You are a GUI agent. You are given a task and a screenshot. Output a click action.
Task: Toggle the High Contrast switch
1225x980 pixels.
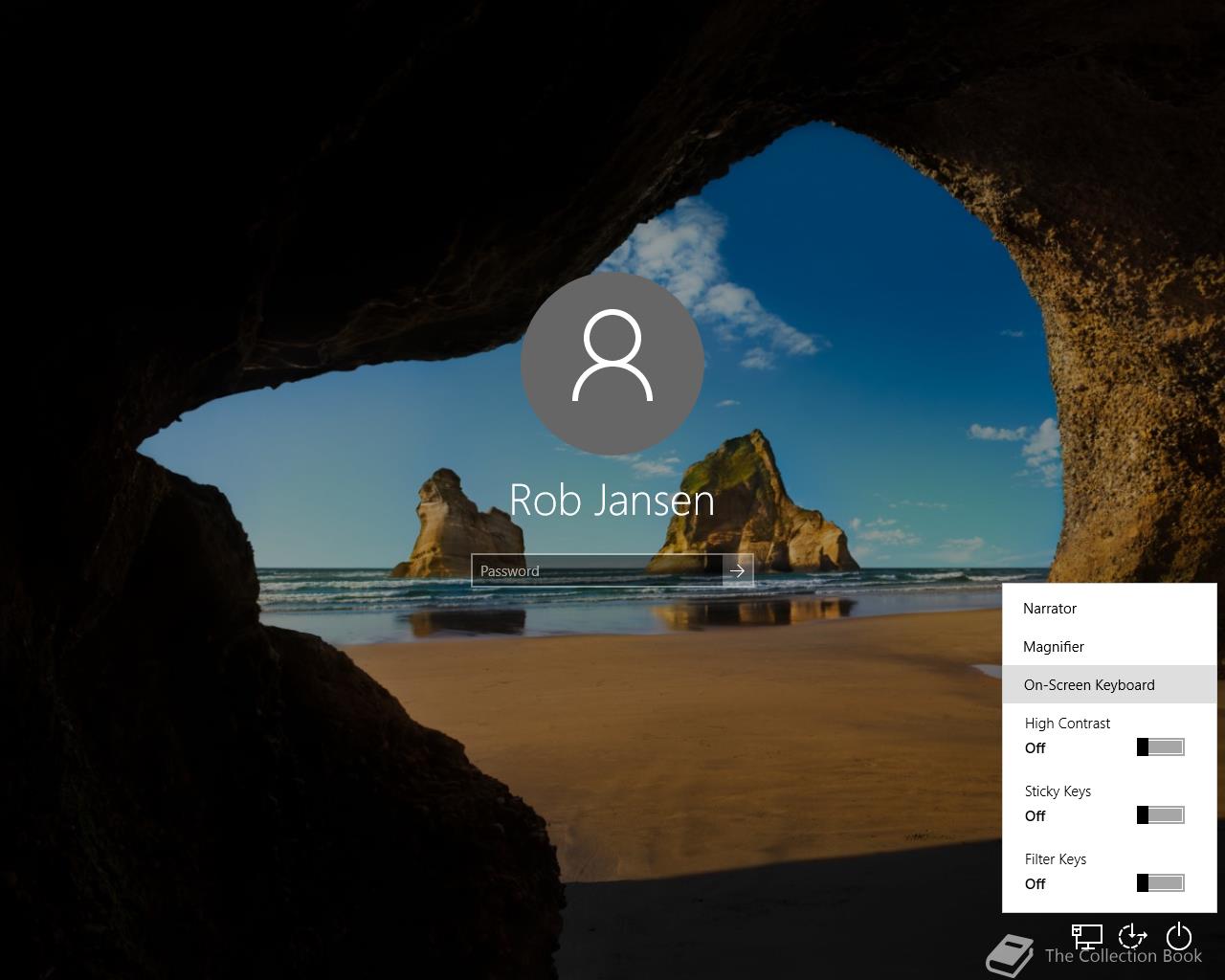(x=1160, y=747)
